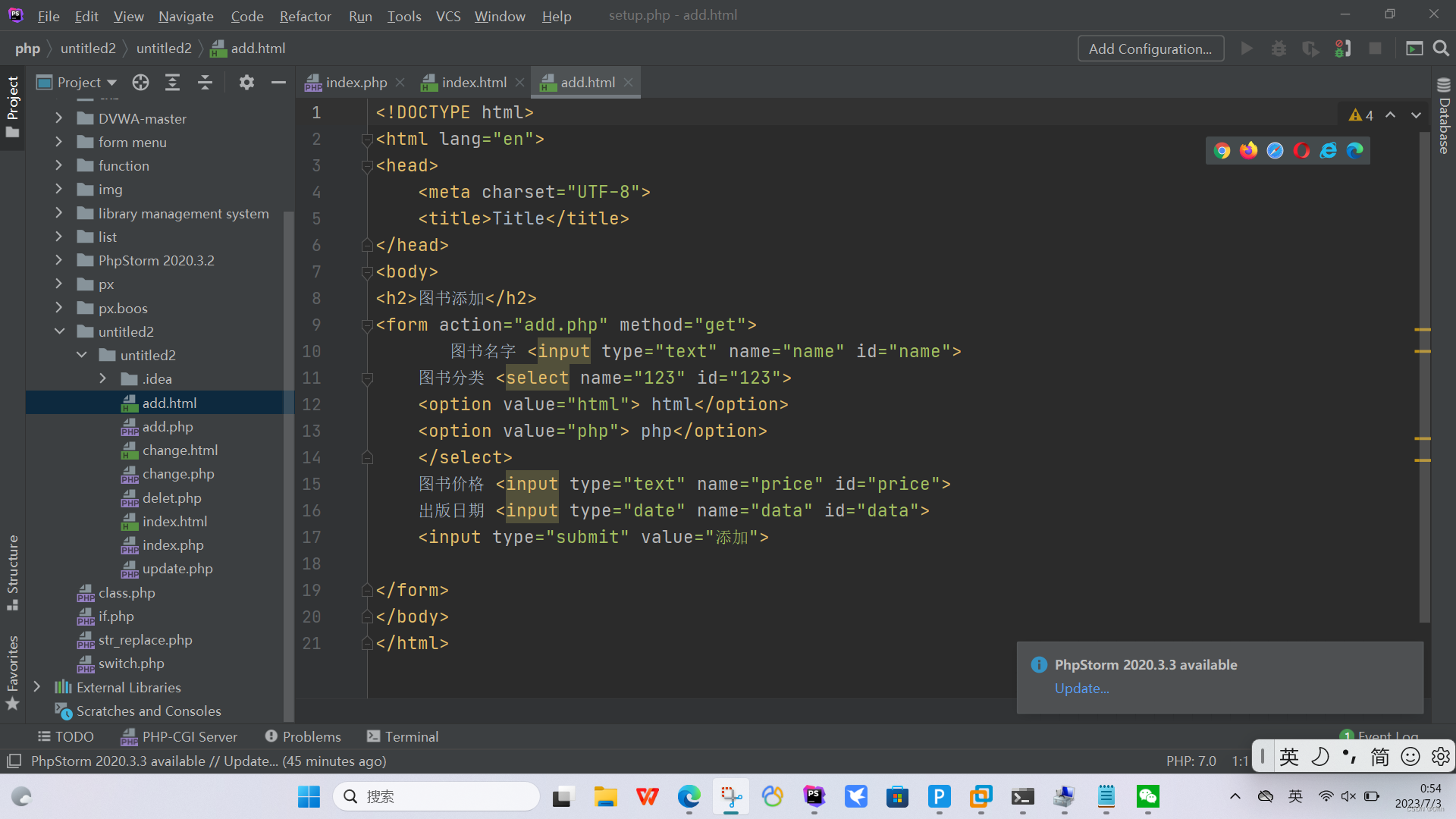
Task: Click Collapse All icon in Project panel
Action: pos(205,83)
